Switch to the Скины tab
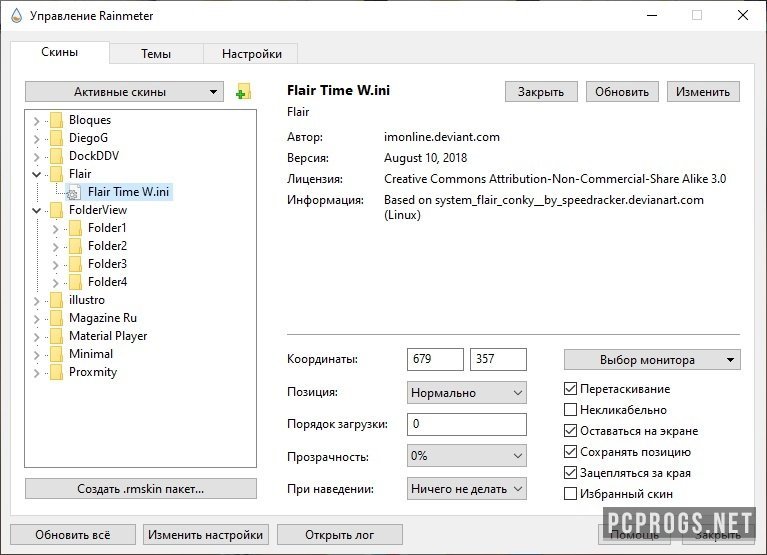This screenshot has height=555, width=767. 60,52
